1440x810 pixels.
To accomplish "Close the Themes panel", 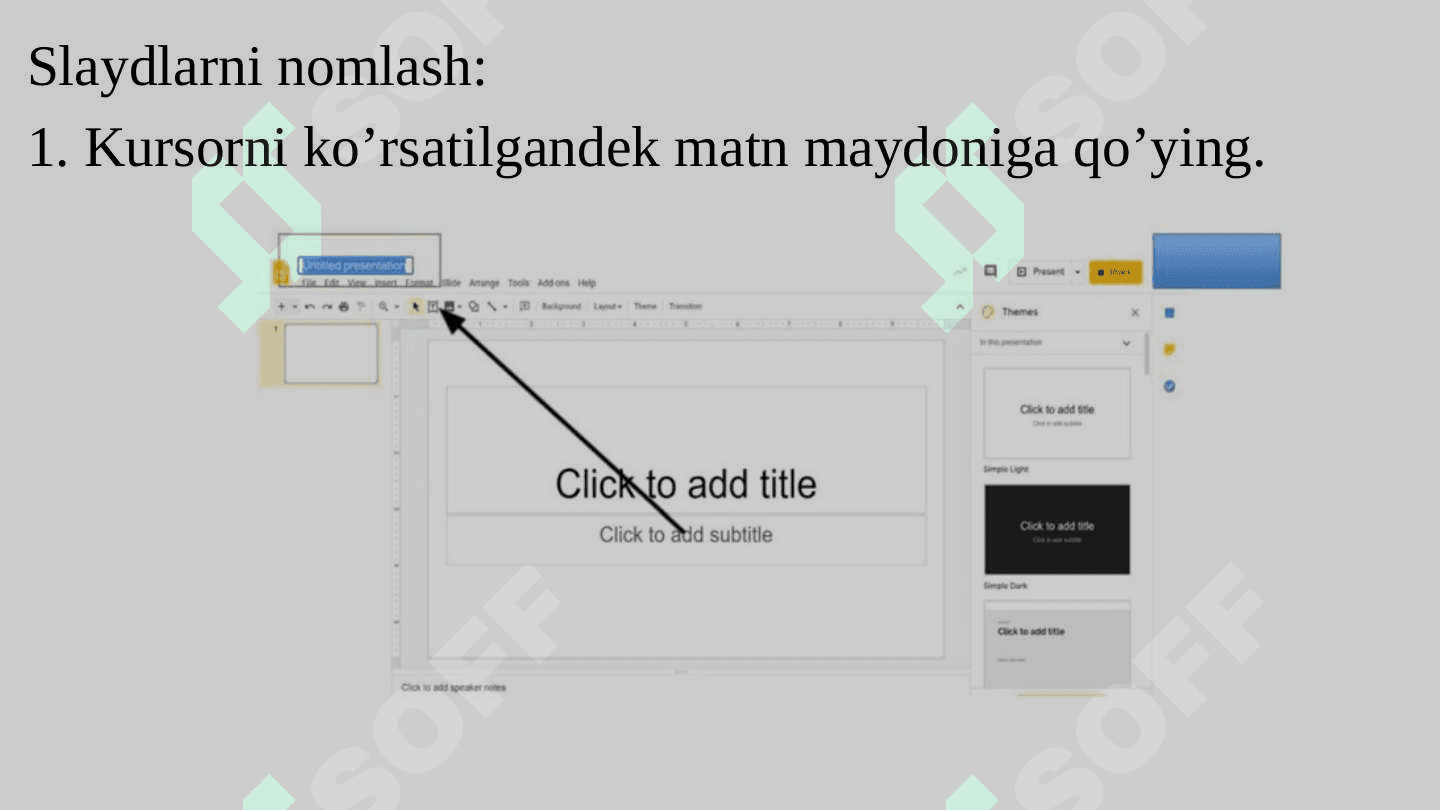I will point(1135,313).
